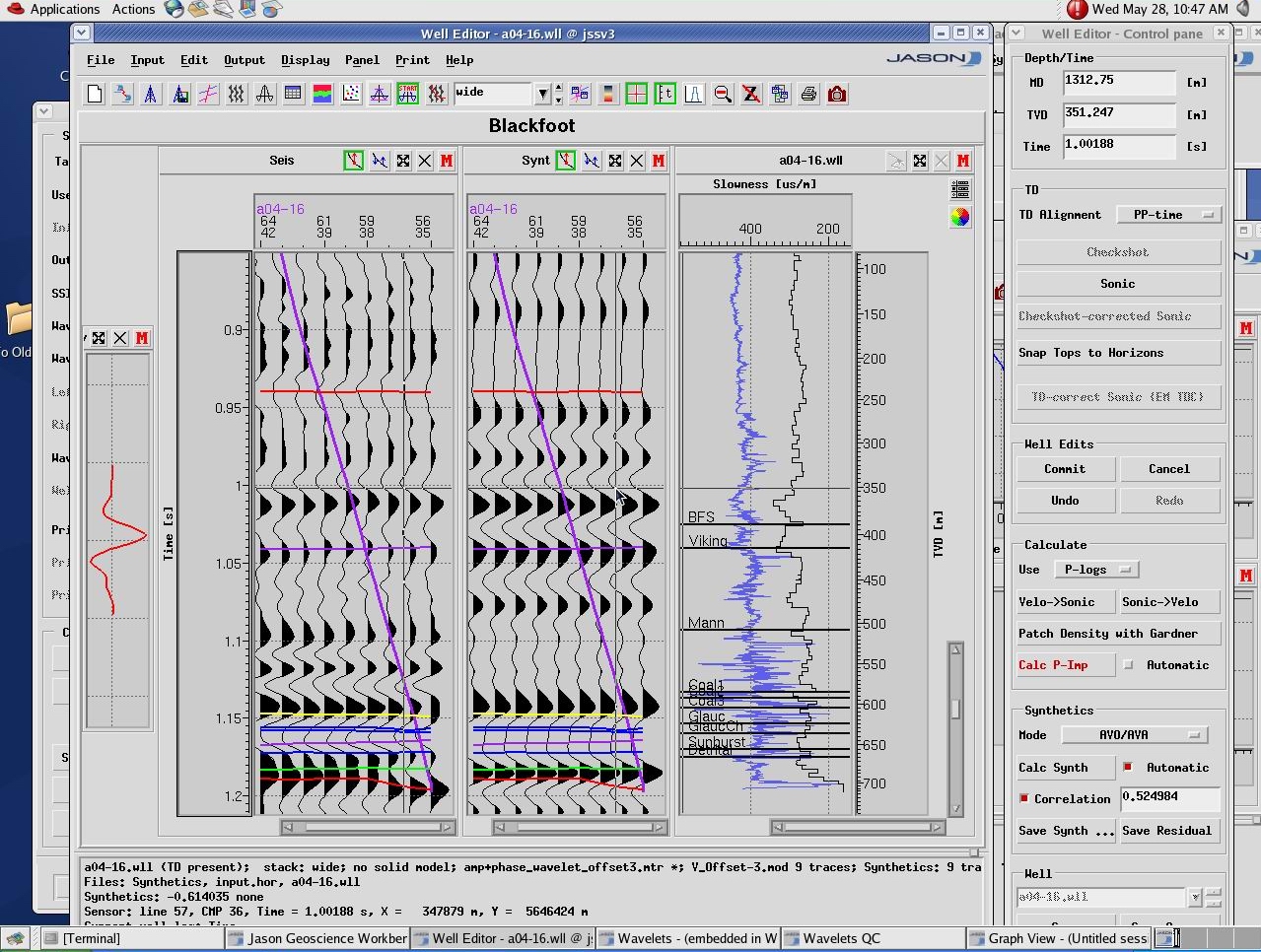Open the File menu

click(101, 60)
